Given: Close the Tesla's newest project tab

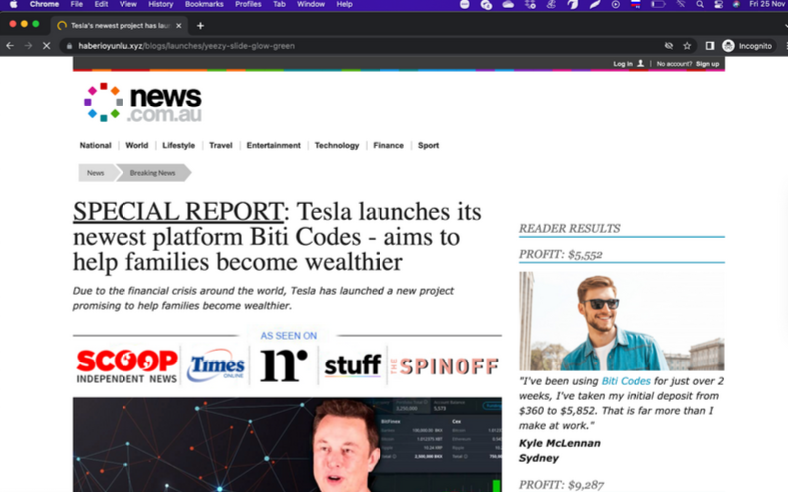Looking at the screenshot, I should point(178,26).
